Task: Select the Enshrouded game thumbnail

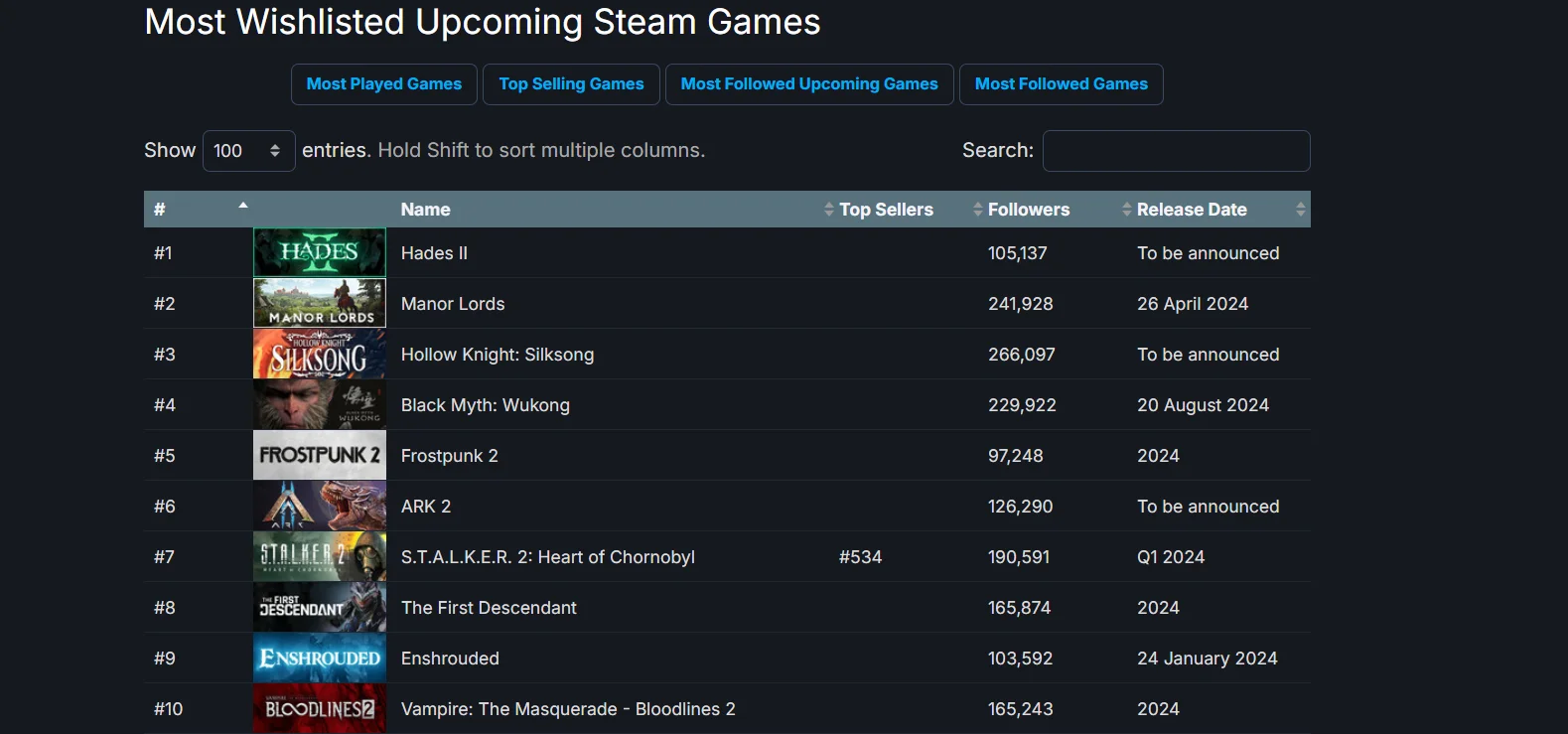Action: point(319,658)
